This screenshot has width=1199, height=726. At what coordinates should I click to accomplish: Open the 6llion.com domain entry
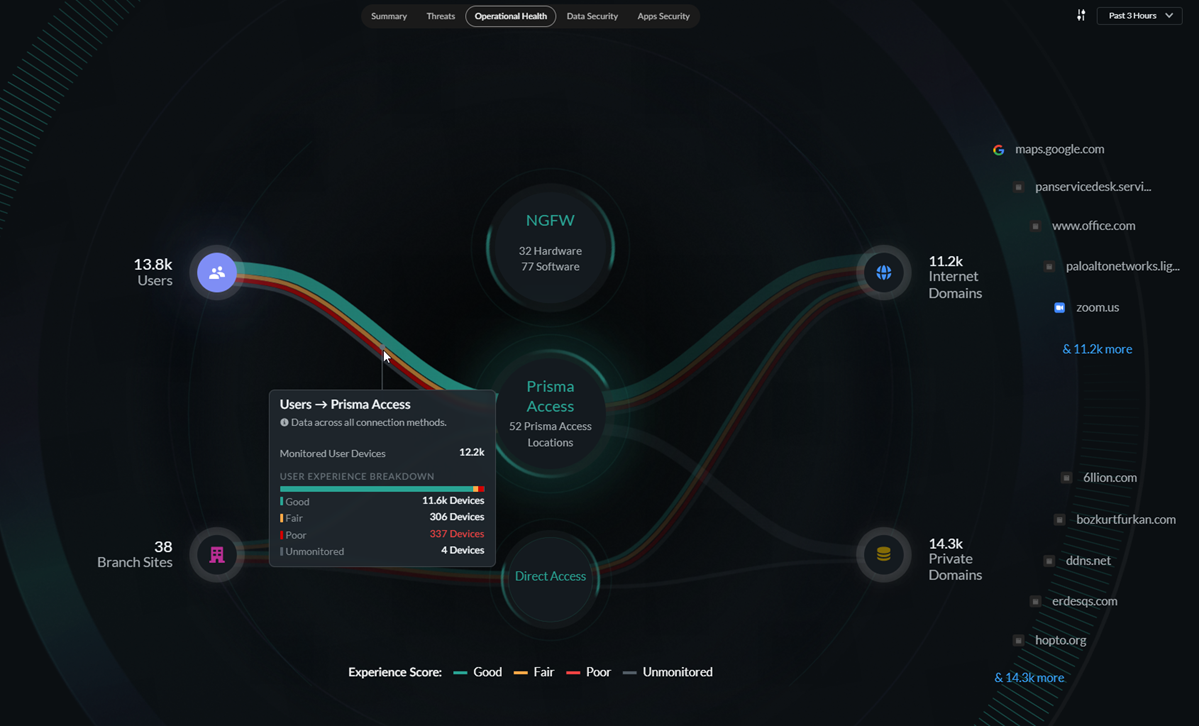click(1110, 477)
